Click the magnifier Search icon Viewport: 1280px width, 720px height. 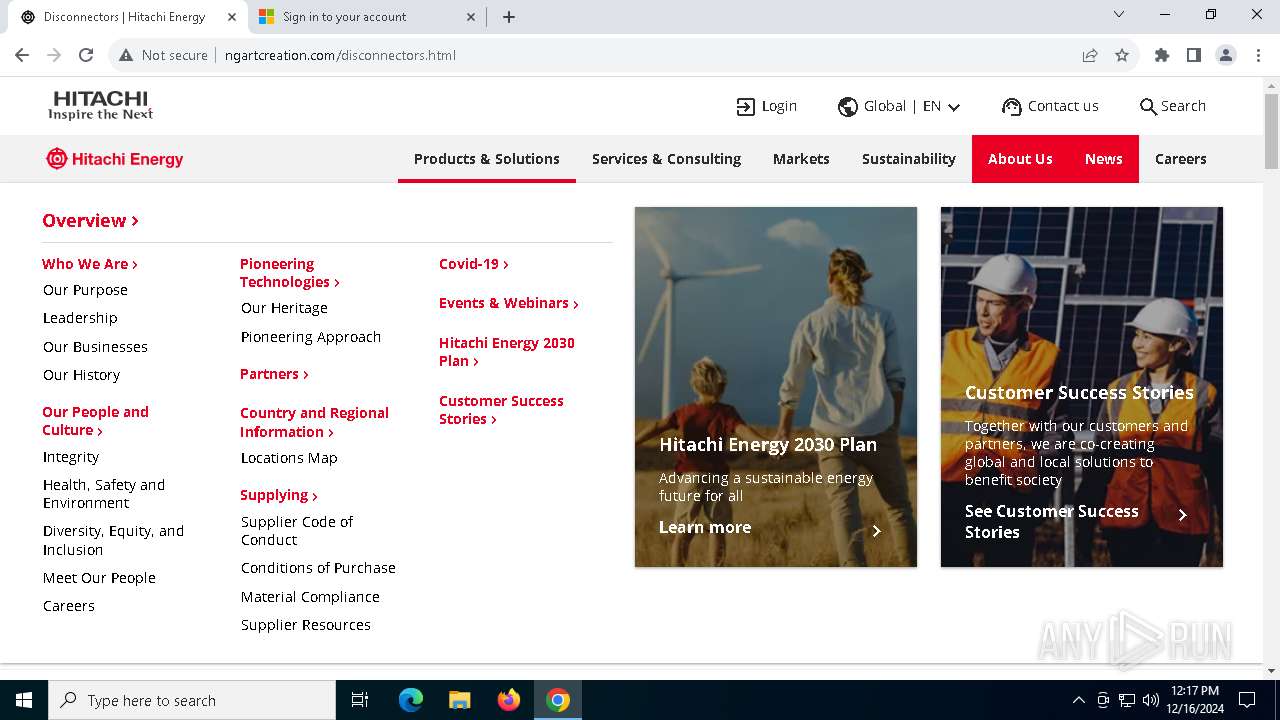(x=1148, y=107)
